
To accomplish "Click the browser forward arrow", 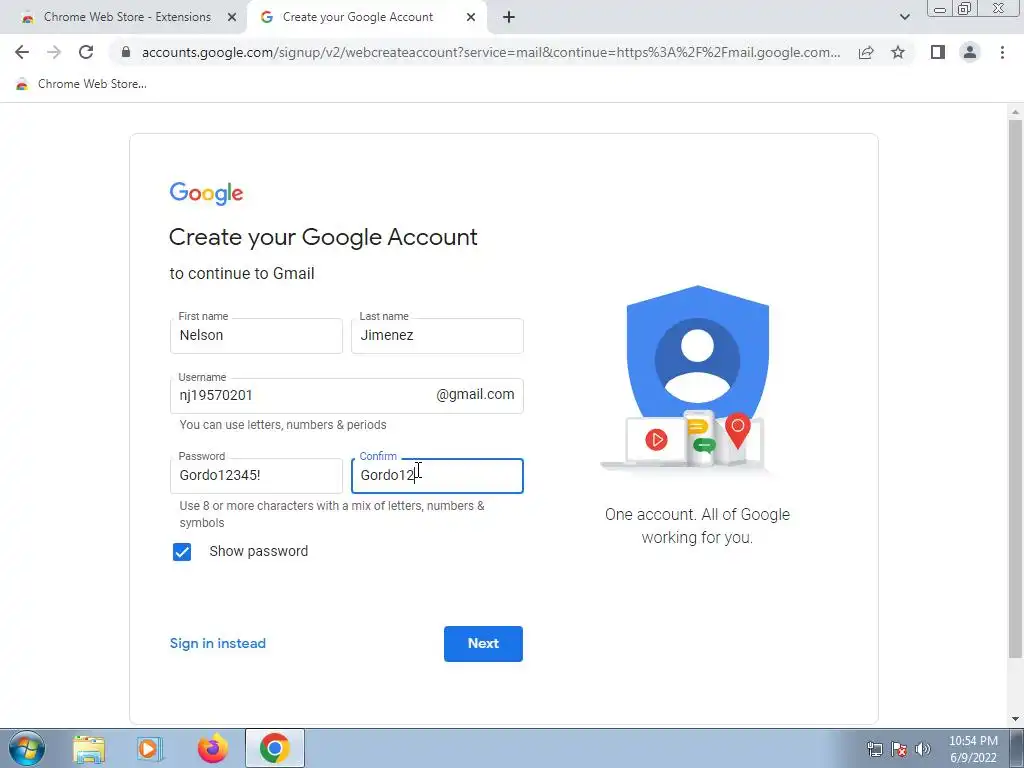I will tap(54, 52).
